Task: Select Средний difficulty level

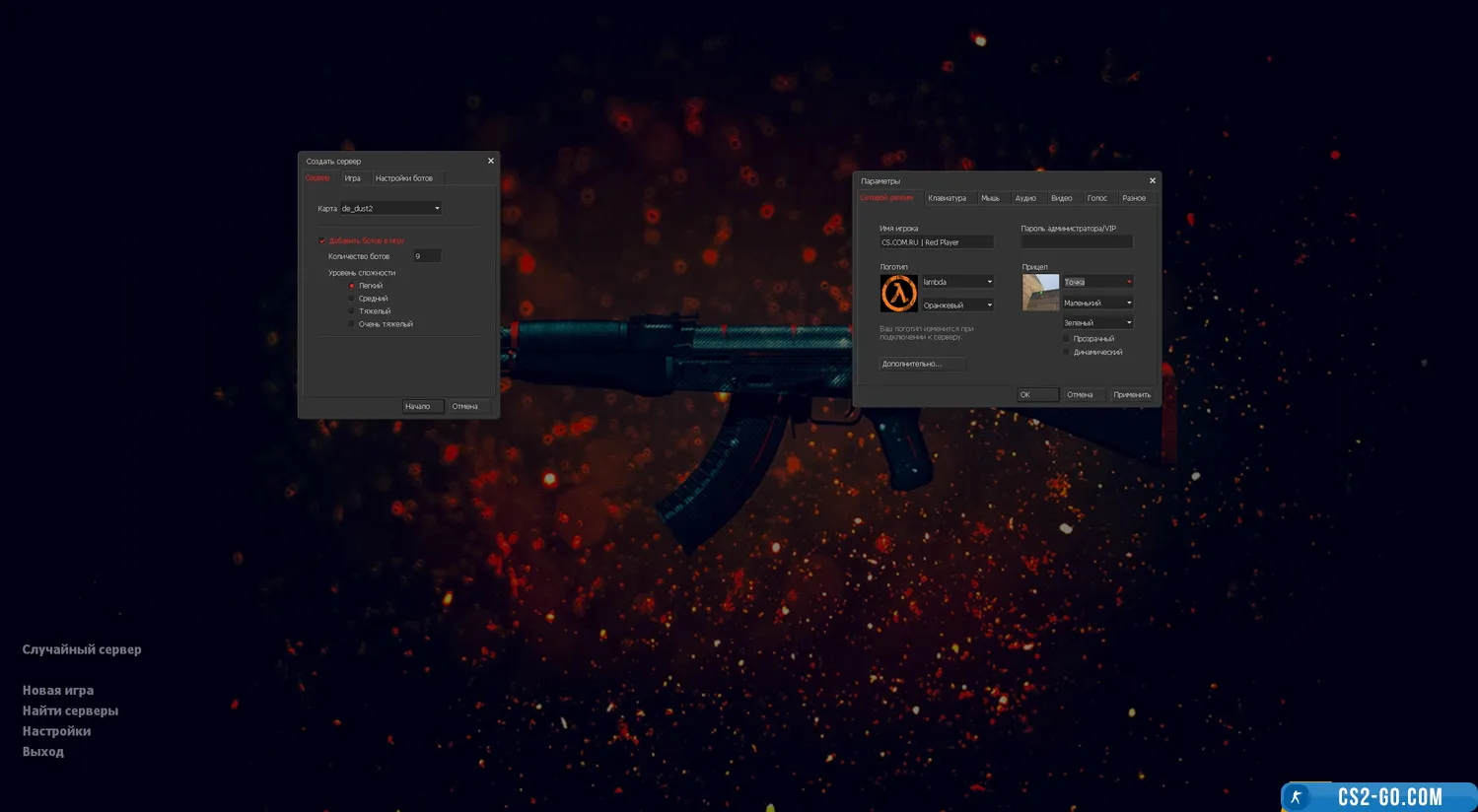Action: coord(352,299)
